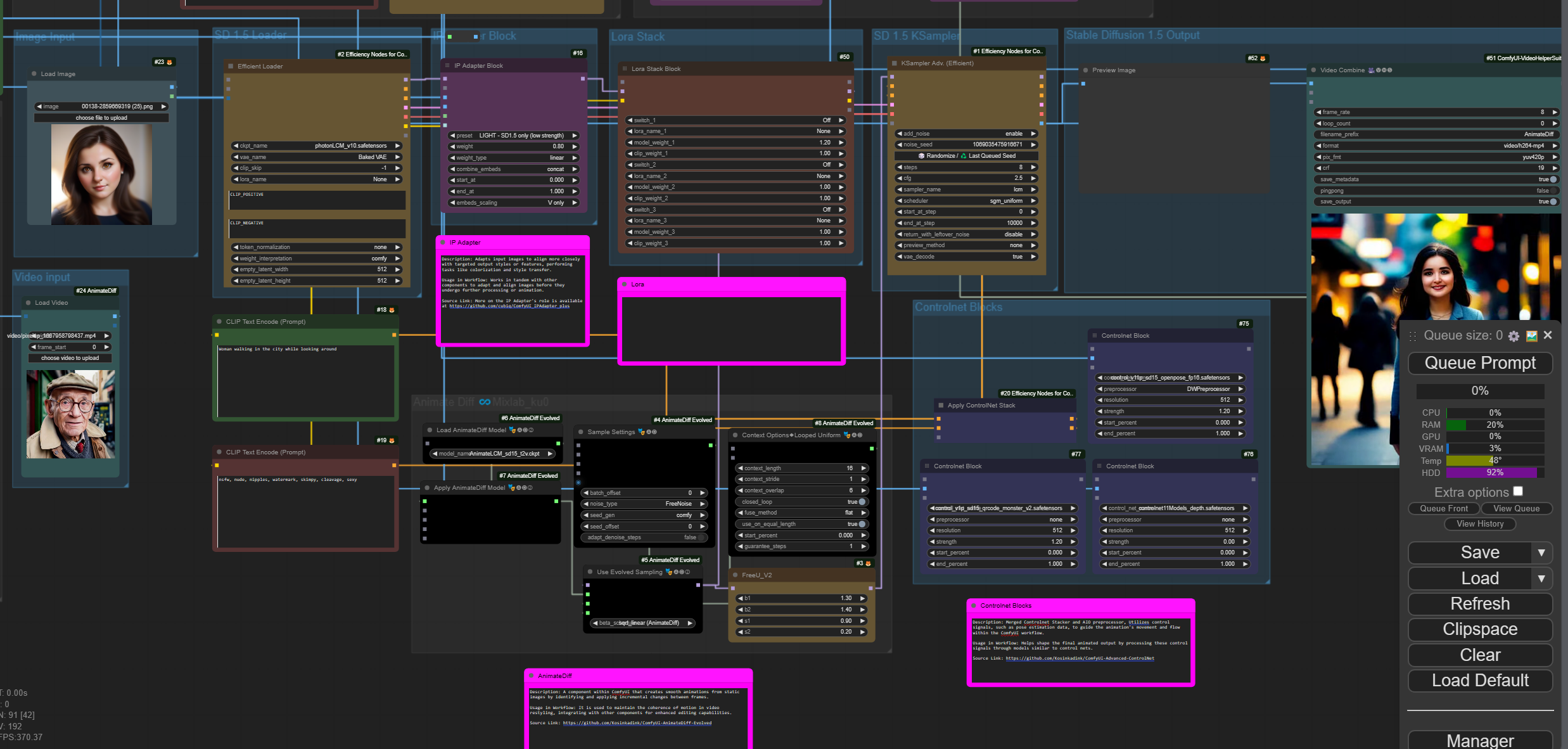Image resolution: width=1568 pixels, height=749 pixels.
Task: Click the left arrow on cfg widget
Action: click(900, 178)
